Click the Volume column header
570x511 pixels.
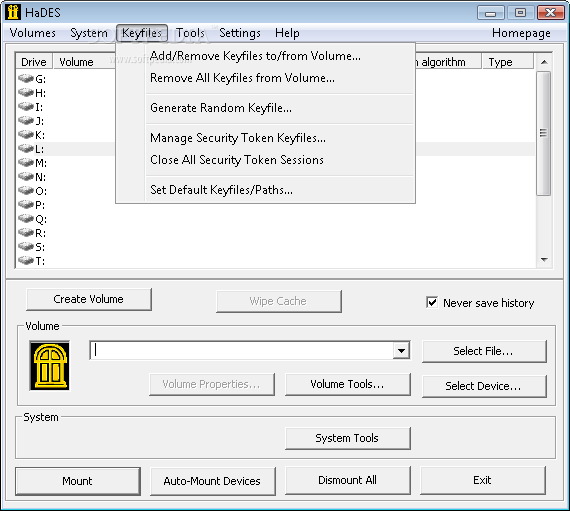click(85, 62)
